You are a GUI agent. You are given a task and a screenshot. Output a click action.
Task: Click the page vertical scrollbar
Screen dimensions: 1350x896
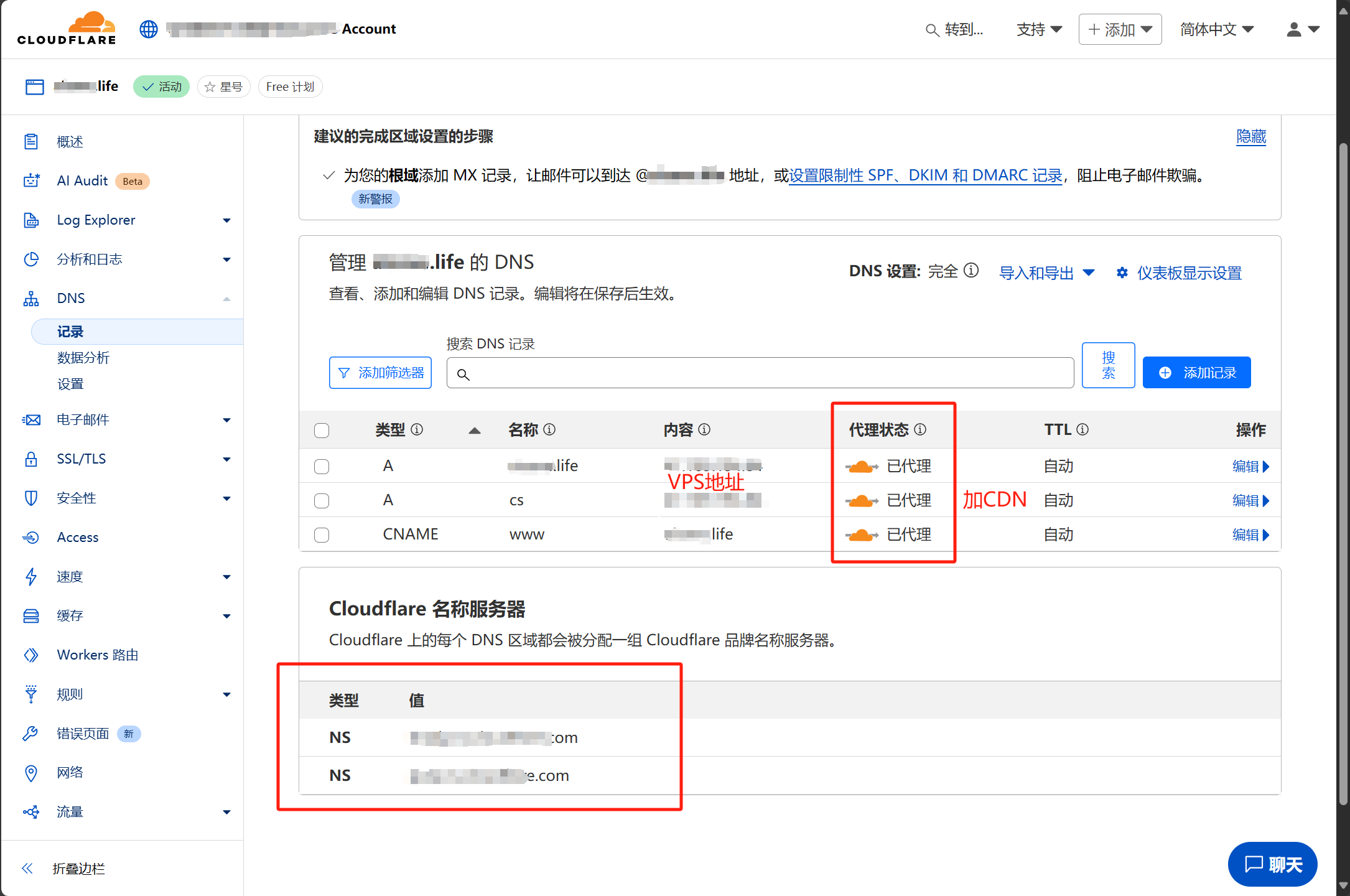point(1343,473)
